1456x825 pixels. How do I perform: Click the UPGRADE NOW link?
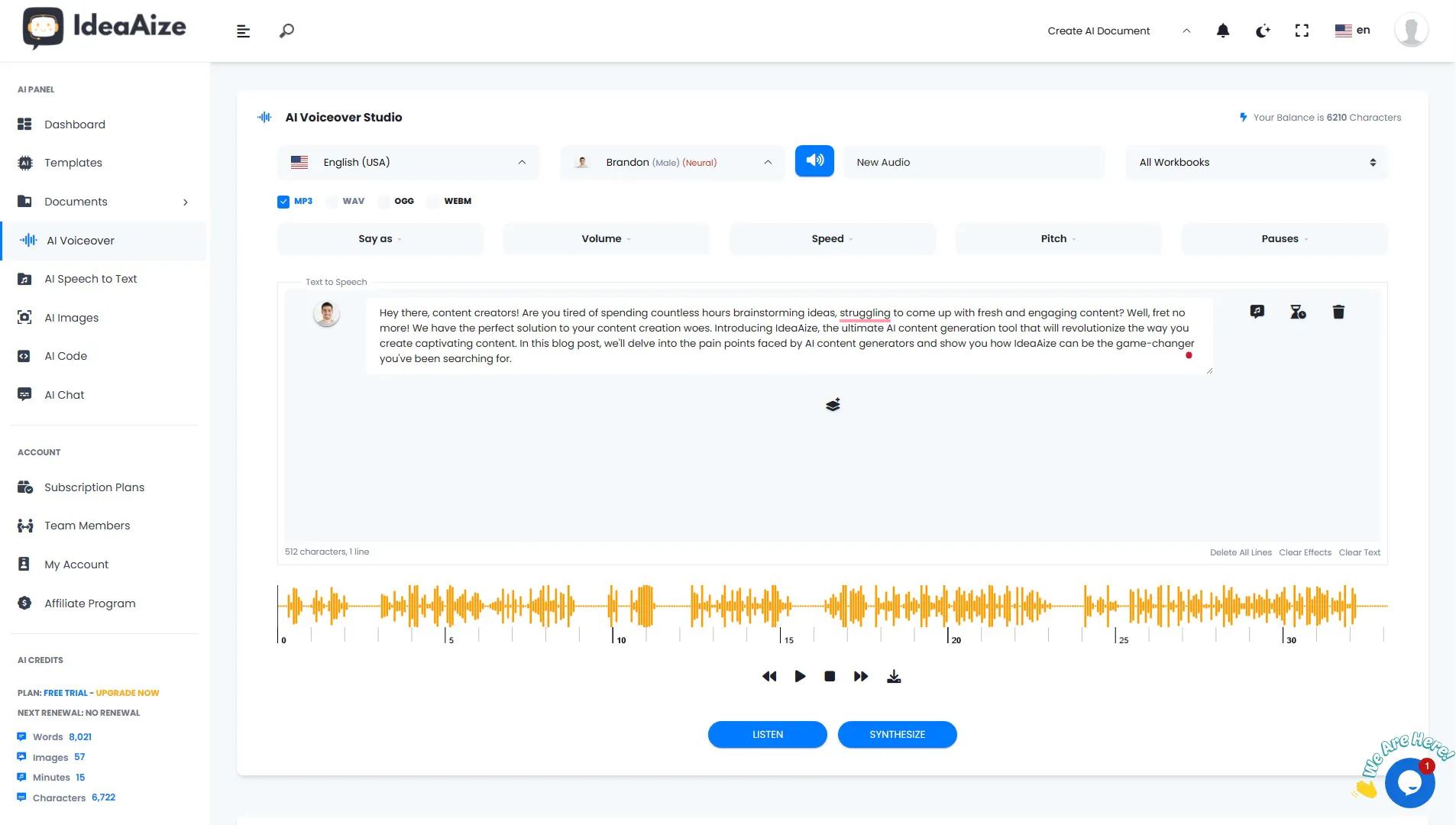tap(128, 693)
